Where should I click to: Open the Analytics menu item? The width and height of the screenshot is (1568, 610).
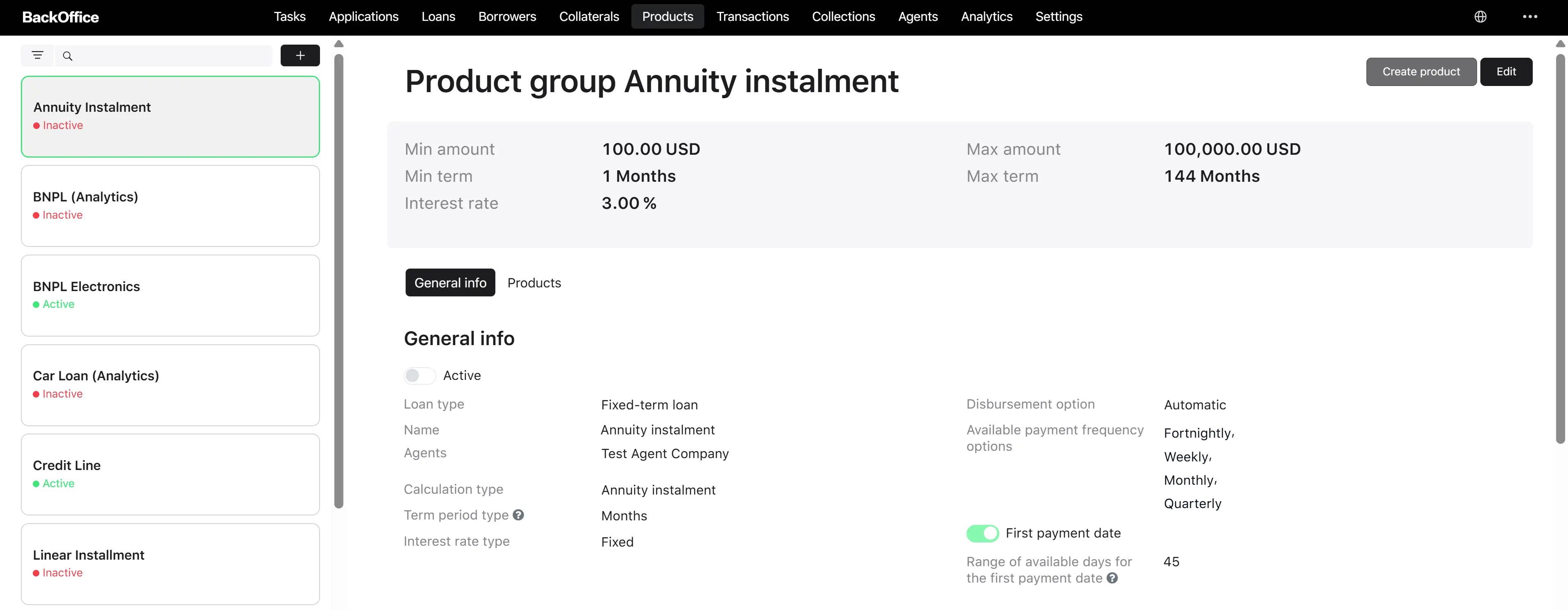[986, 16]
